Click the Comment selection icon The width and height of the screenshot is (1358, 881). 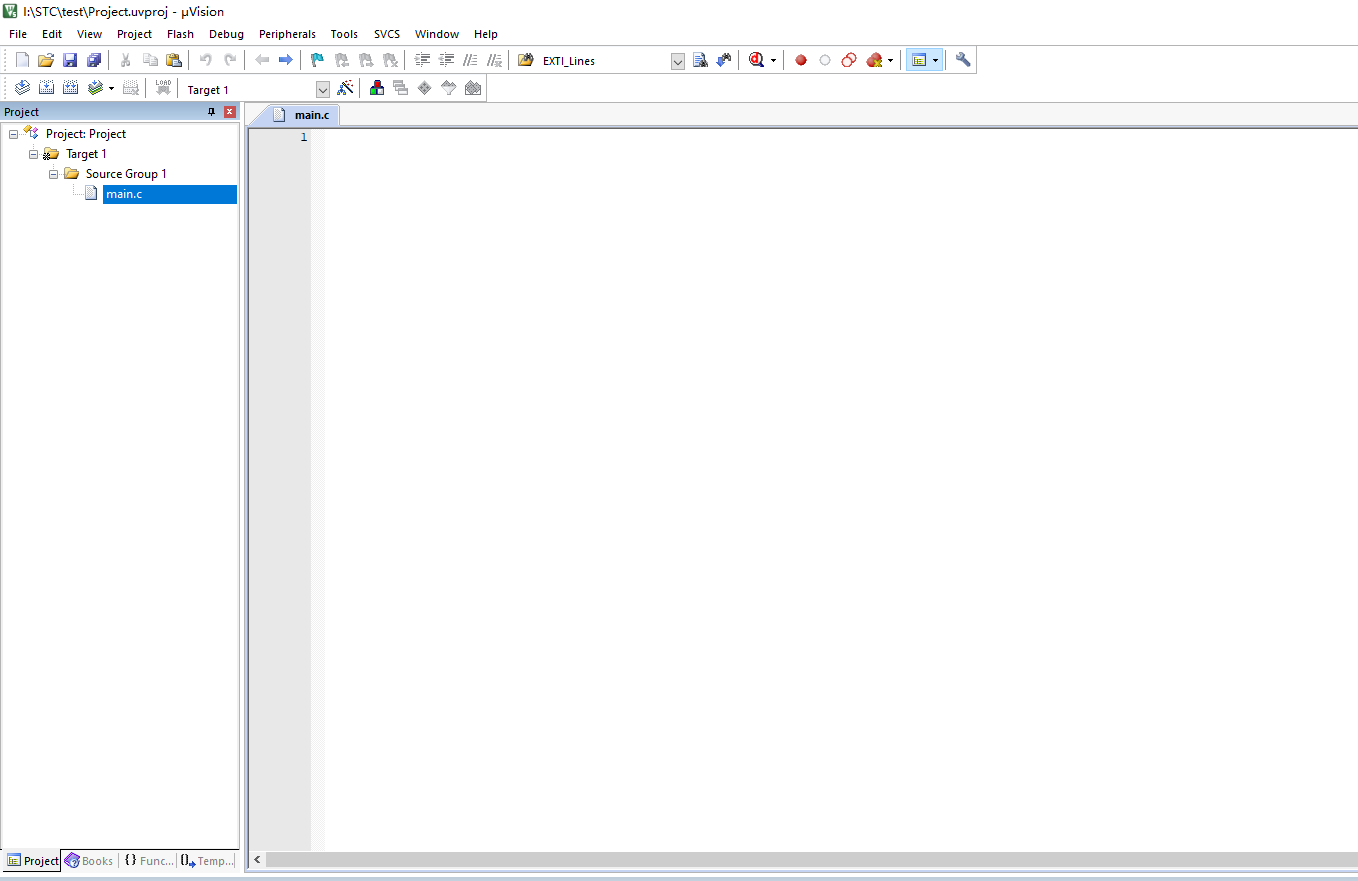pyautogui.click(x=471, y=60)
